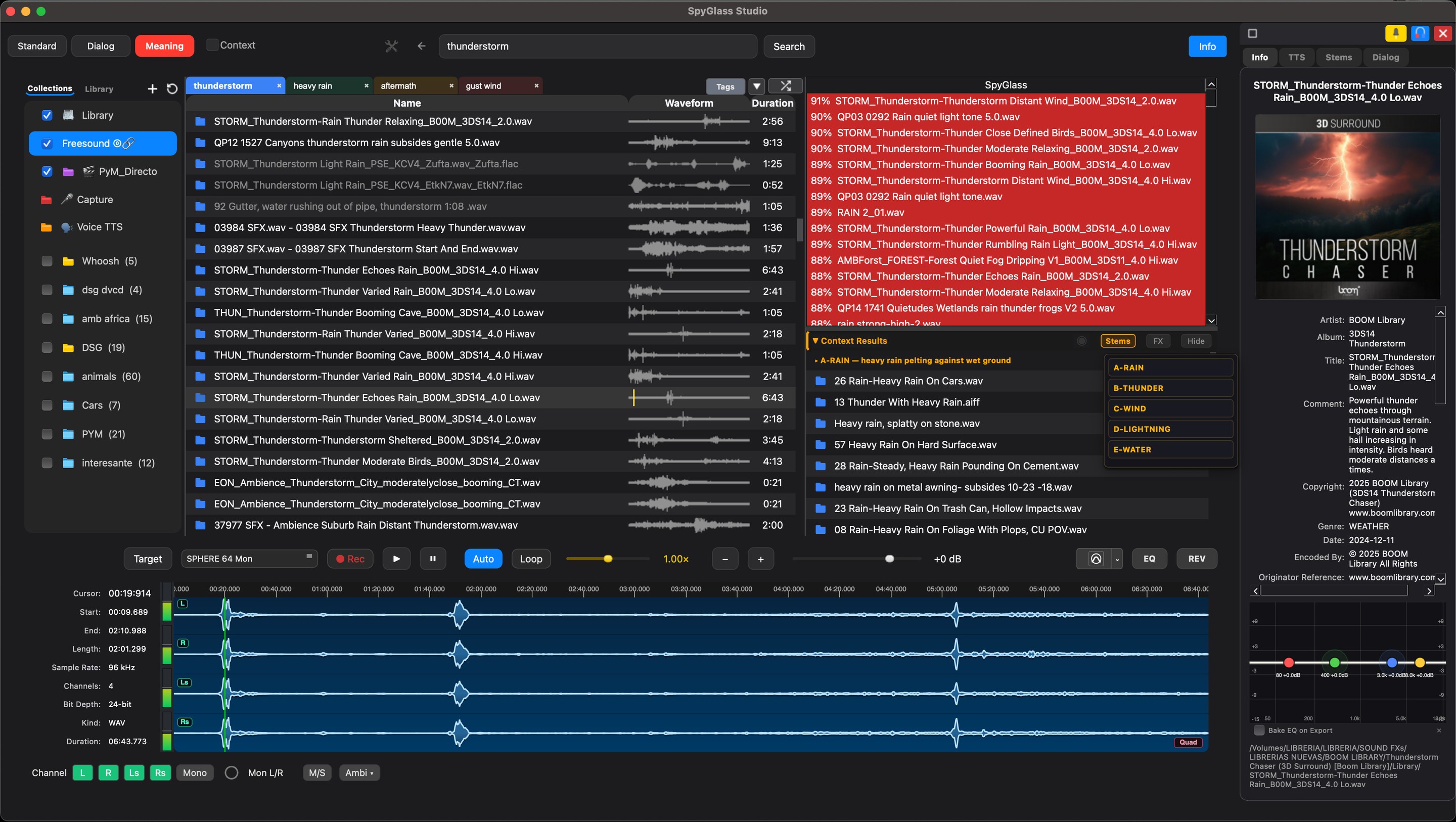Adjust the yellow playback speed slider

click(608, 559)
